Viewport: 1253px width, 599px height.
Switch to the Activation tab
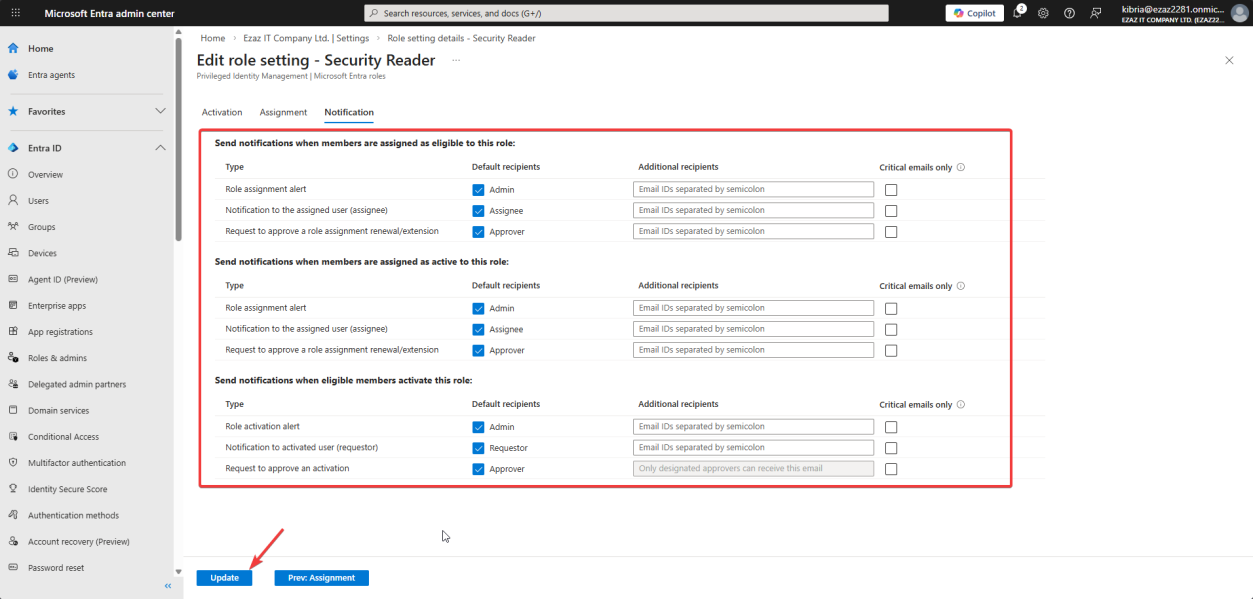[x=222, y=112]
